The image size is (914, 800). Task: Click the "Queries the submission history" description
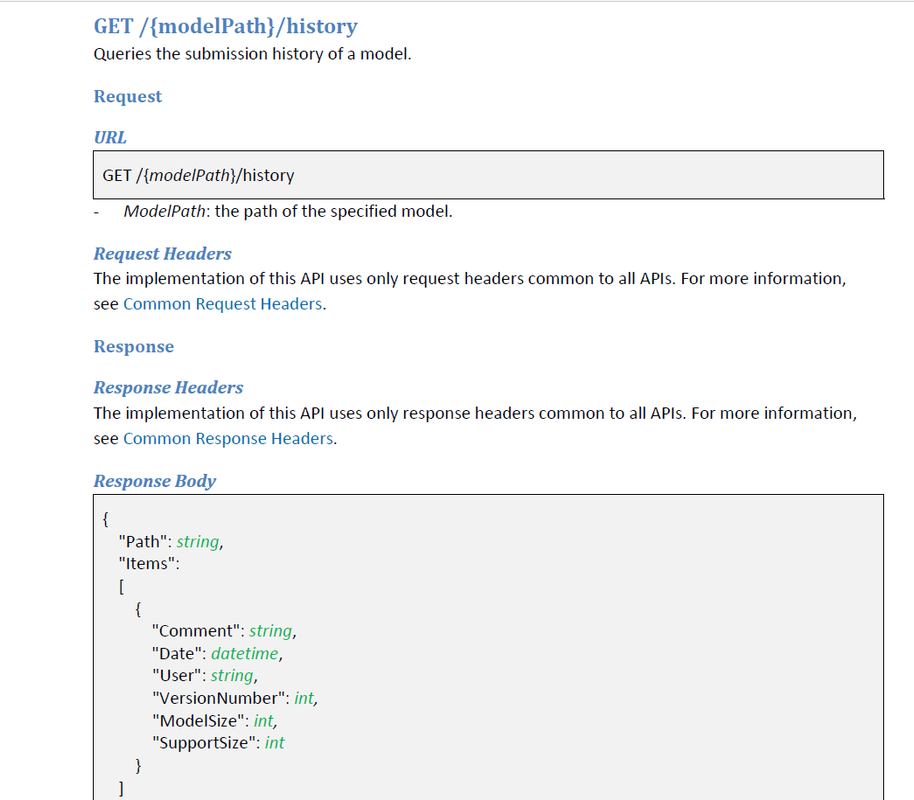pyautogui.click(x=252, y=54)
